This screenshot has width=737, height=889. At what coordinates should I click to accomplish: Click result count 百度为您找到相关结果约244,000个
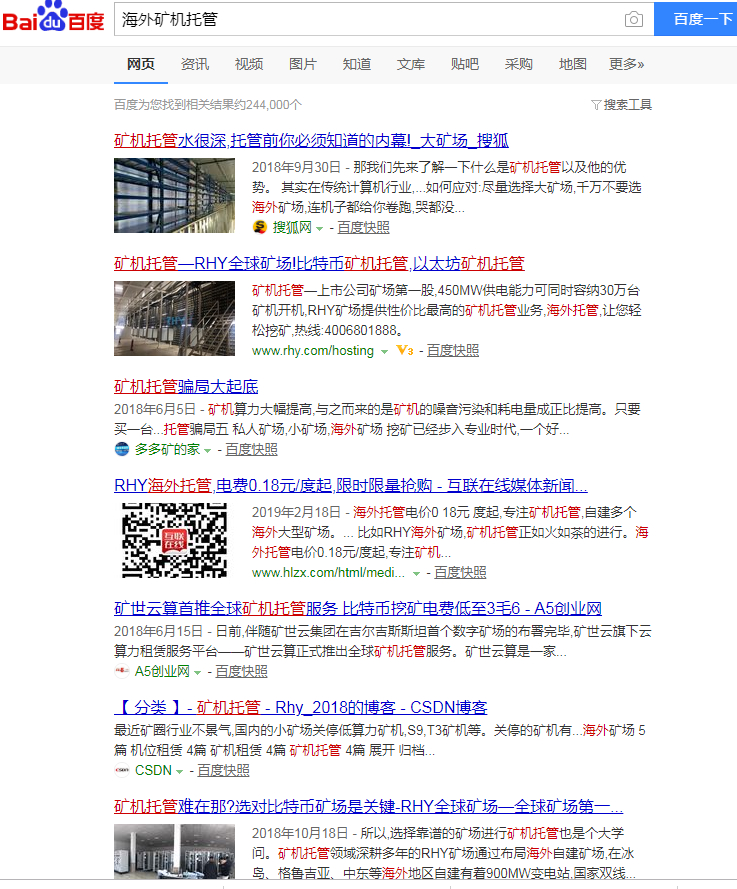click(x=207, y=105)
